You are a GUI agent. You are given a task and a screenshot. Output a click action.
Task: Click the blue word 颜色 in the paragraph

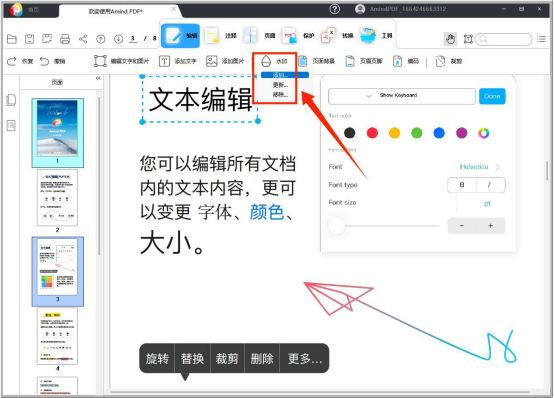[267, 212]
